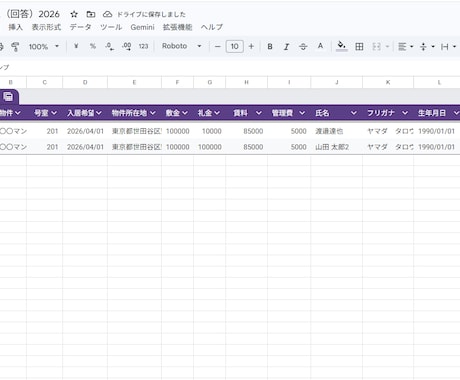Viewport: 460px width, 380px height.
Task: Toggle italic formatting
Action: click(286, 47)
